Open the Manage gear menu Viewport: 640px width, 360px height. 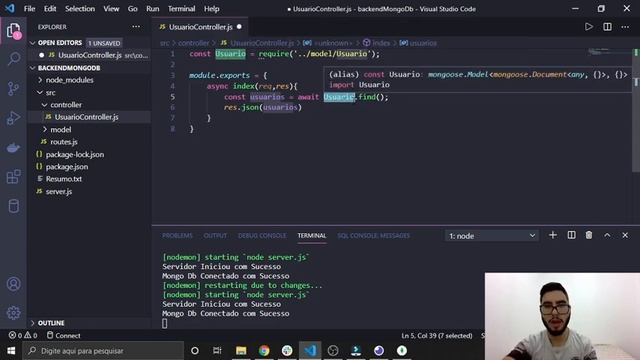(x=13, y=313)
